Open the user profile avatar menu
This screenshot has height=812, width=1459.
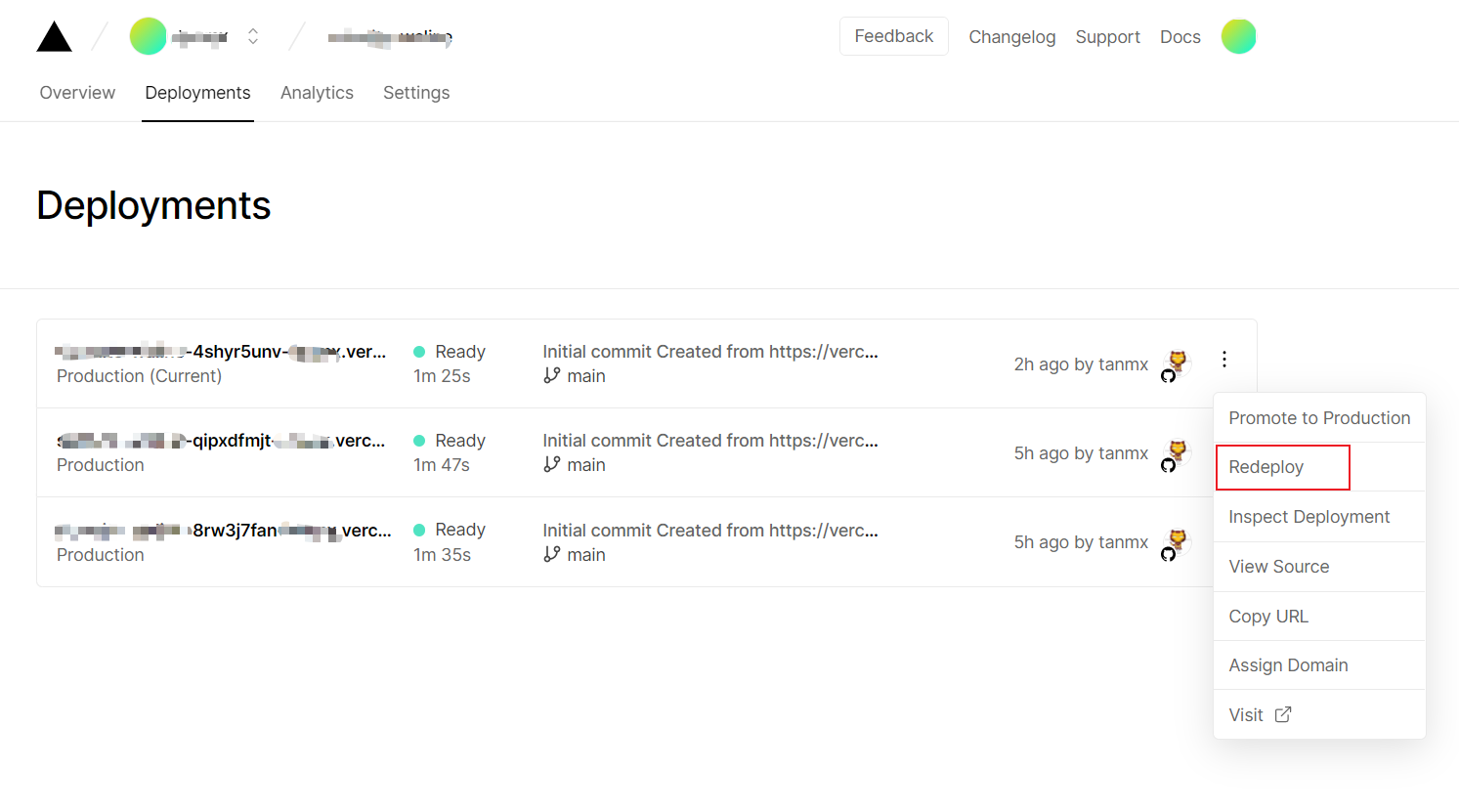1238,37
